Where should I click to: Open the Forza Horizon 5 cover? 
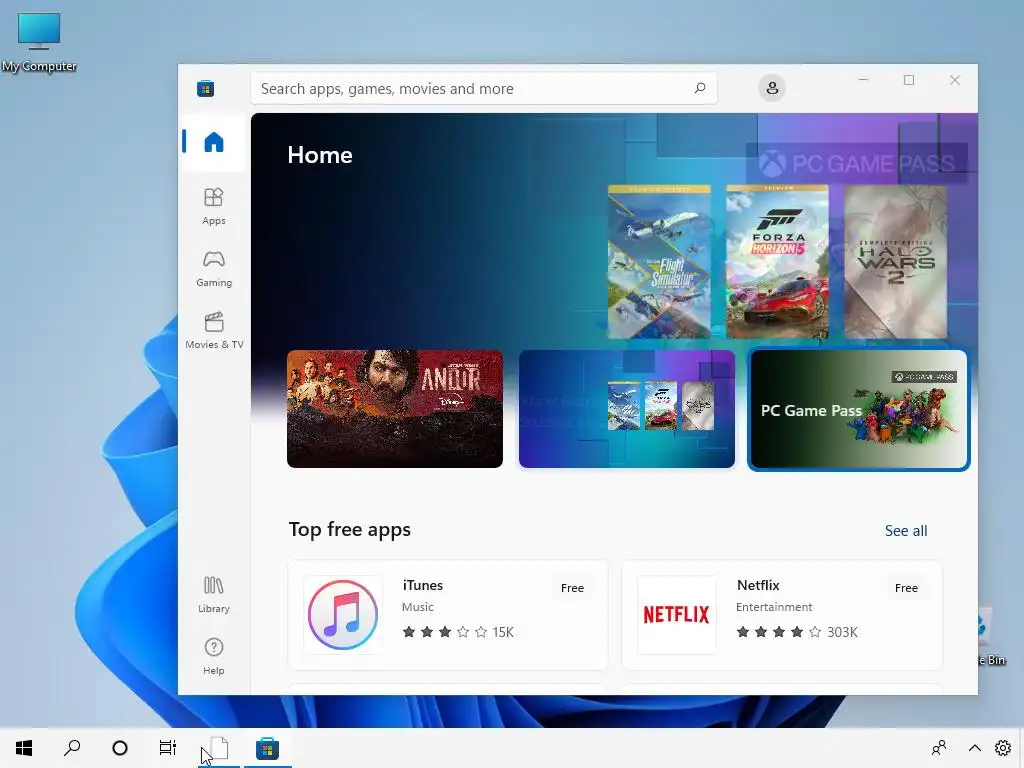(777, 262)
